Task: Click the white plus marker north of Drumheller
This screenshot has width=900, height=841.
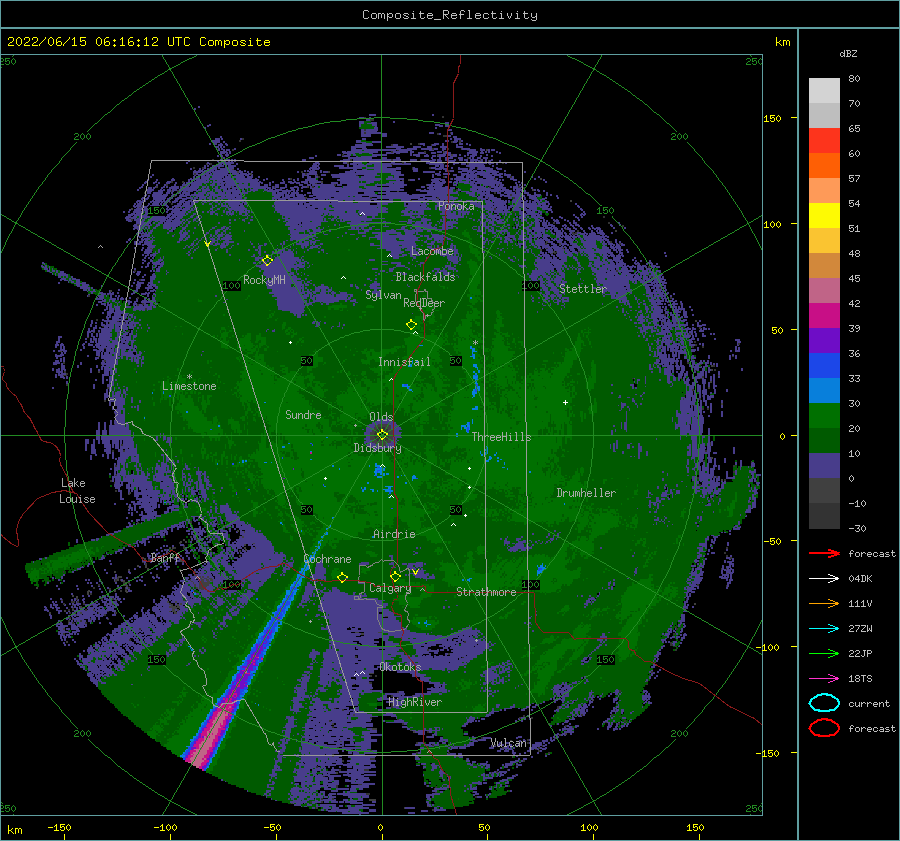Action: click(565, 402)
